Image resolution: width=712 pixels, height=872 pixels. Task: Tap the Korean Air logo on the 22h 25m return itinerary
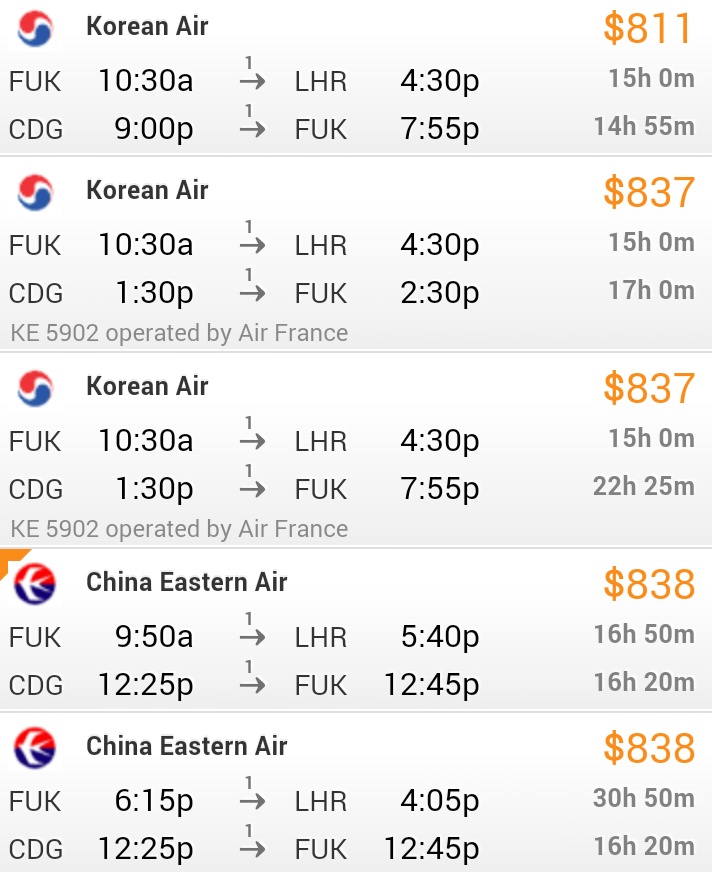[35, 388]
